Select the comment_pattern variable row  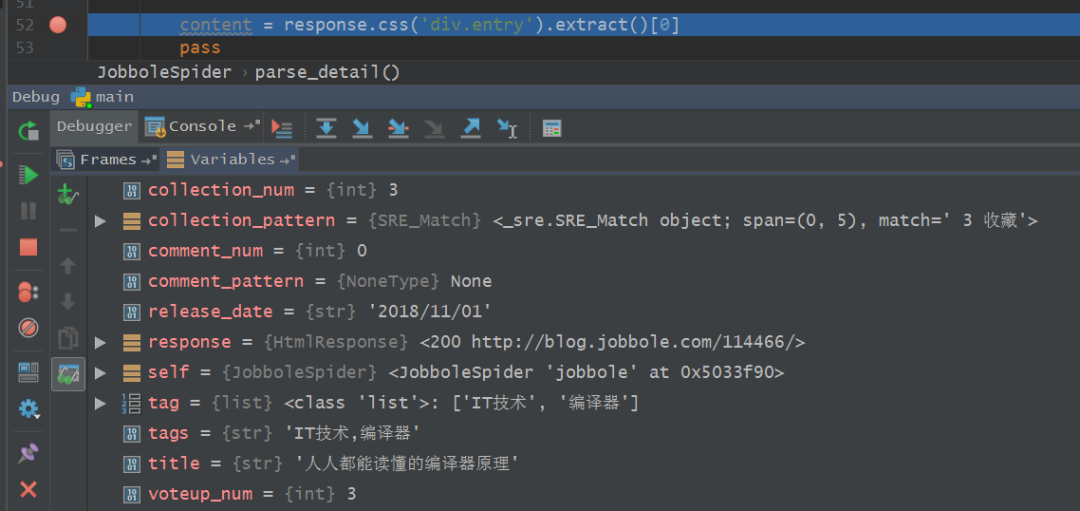point(583,282)
